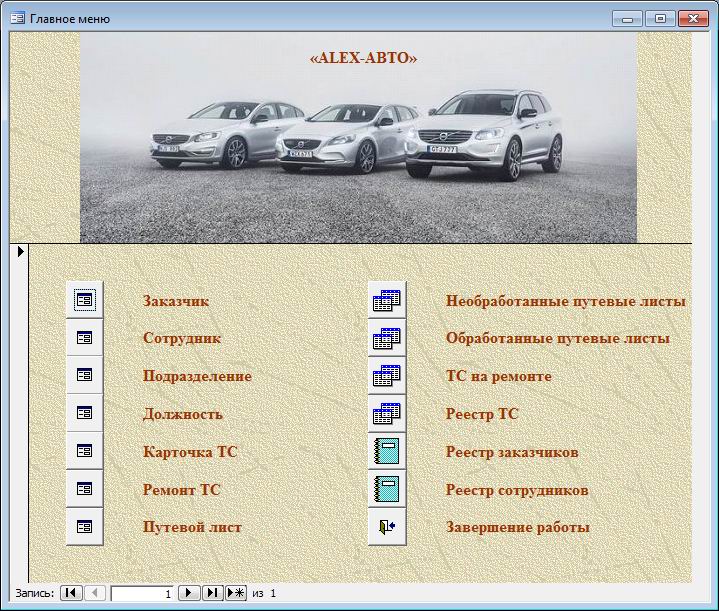Open the Реестр сотрудников report icon
The height and width of the screenshot is (611, 719).
387,489
